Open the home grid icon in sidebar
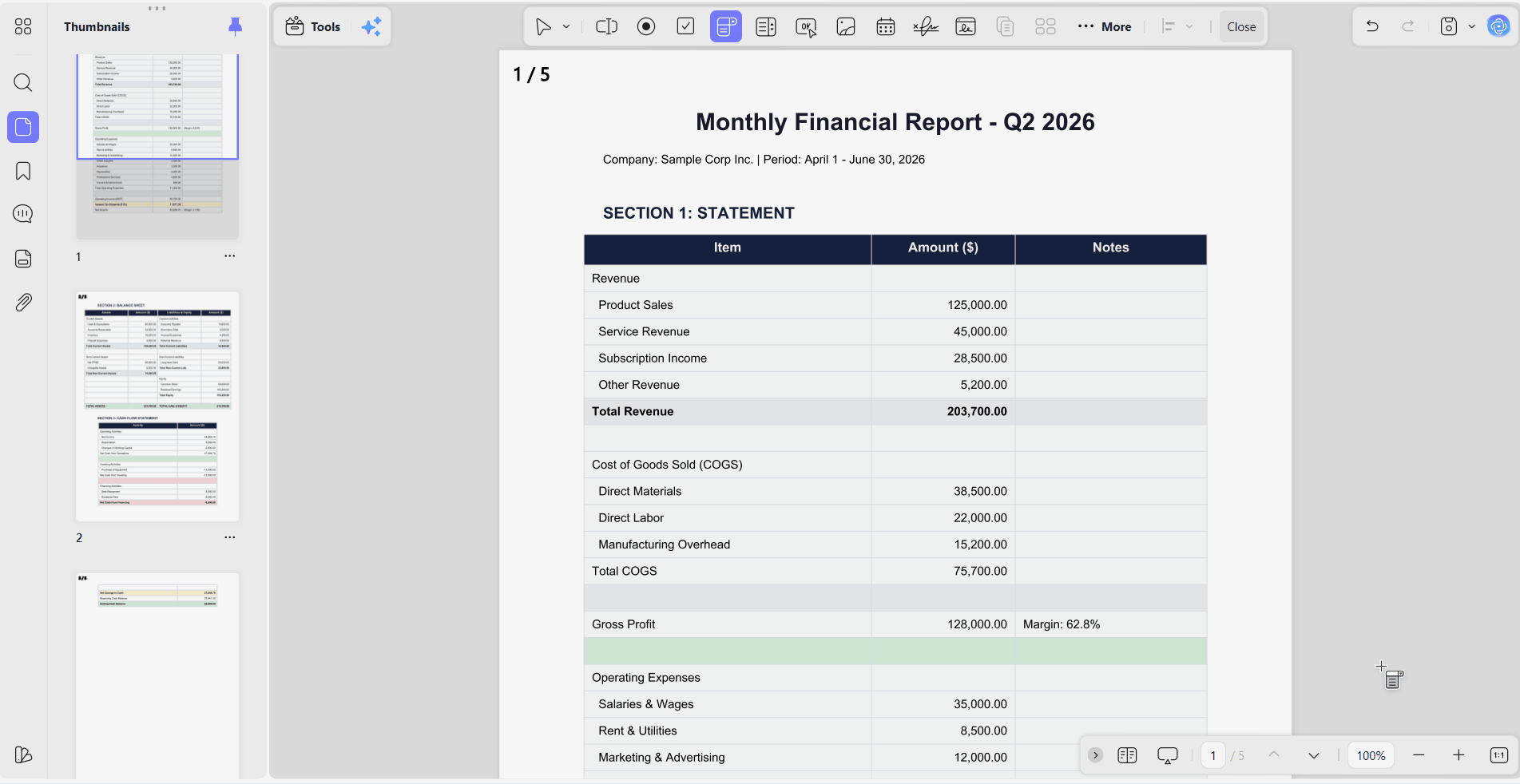 point(23,27)
